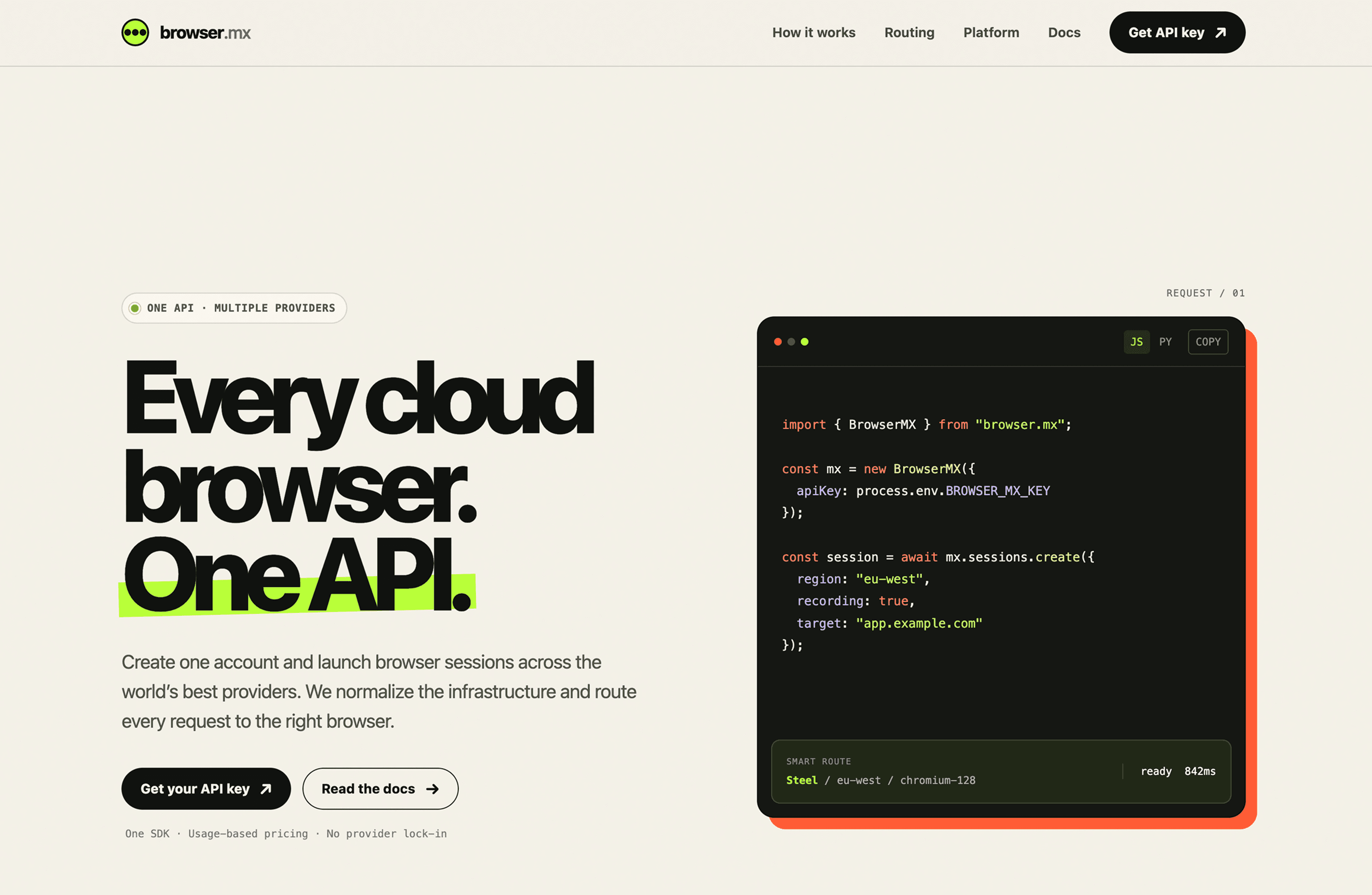Click the REQUEST / 01 label
This screenshot has width=1372, height=895.
(x=1205, y=293)
